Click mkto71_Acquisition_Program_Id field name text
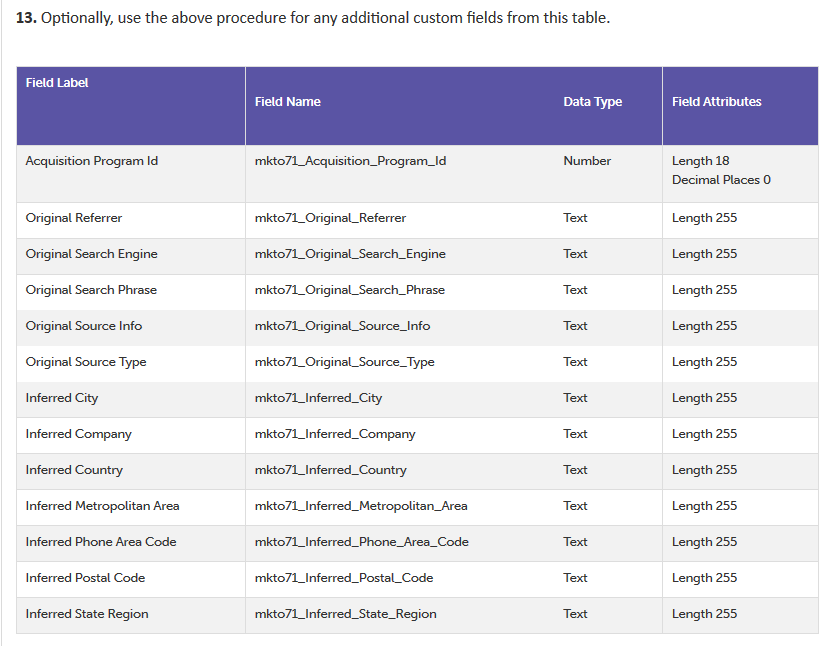The image size is (832, 646). (350, 161)
